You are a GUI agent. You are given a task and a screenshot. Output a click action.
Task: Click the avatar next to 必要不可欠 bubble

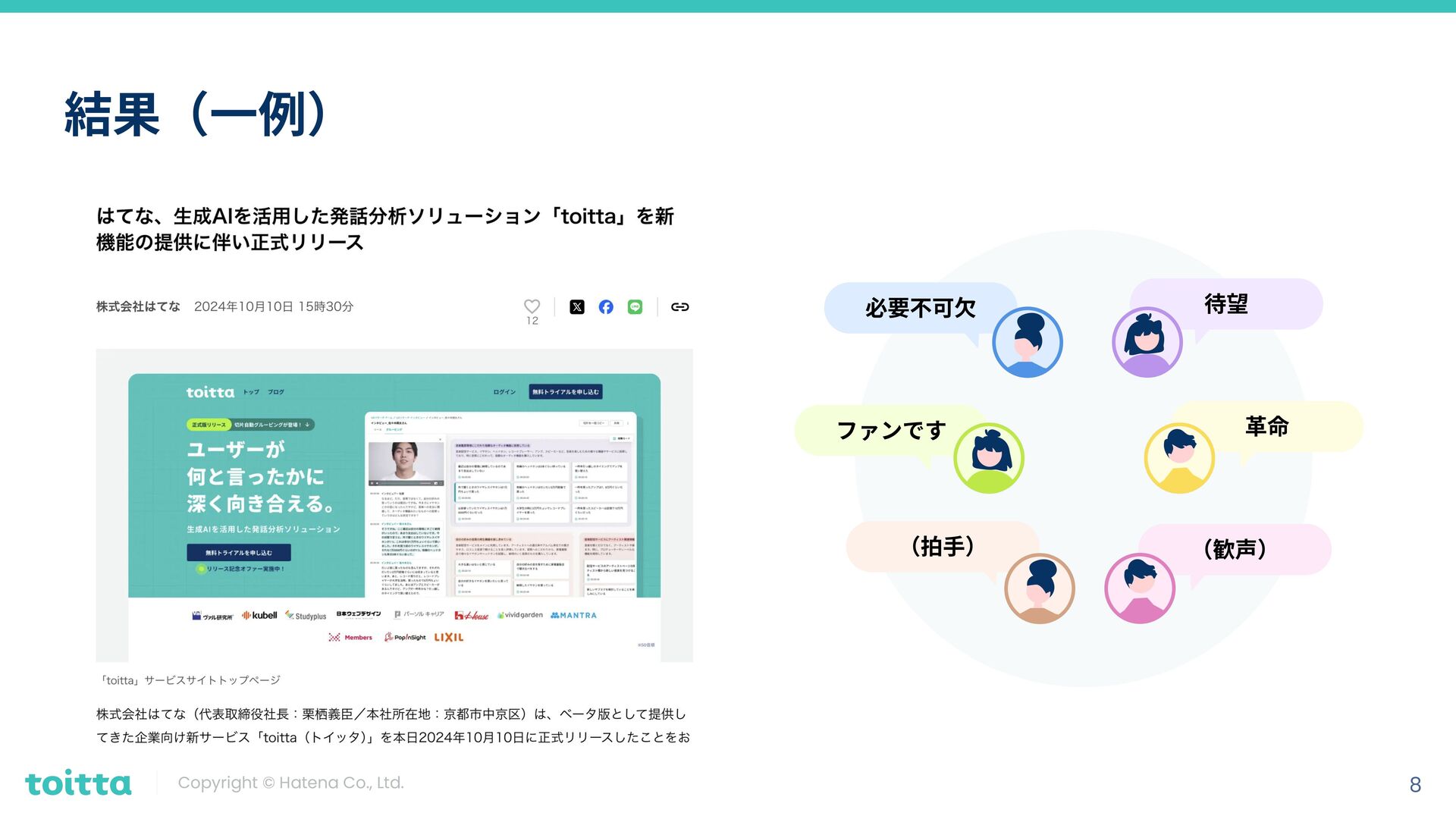[1027, 342]
